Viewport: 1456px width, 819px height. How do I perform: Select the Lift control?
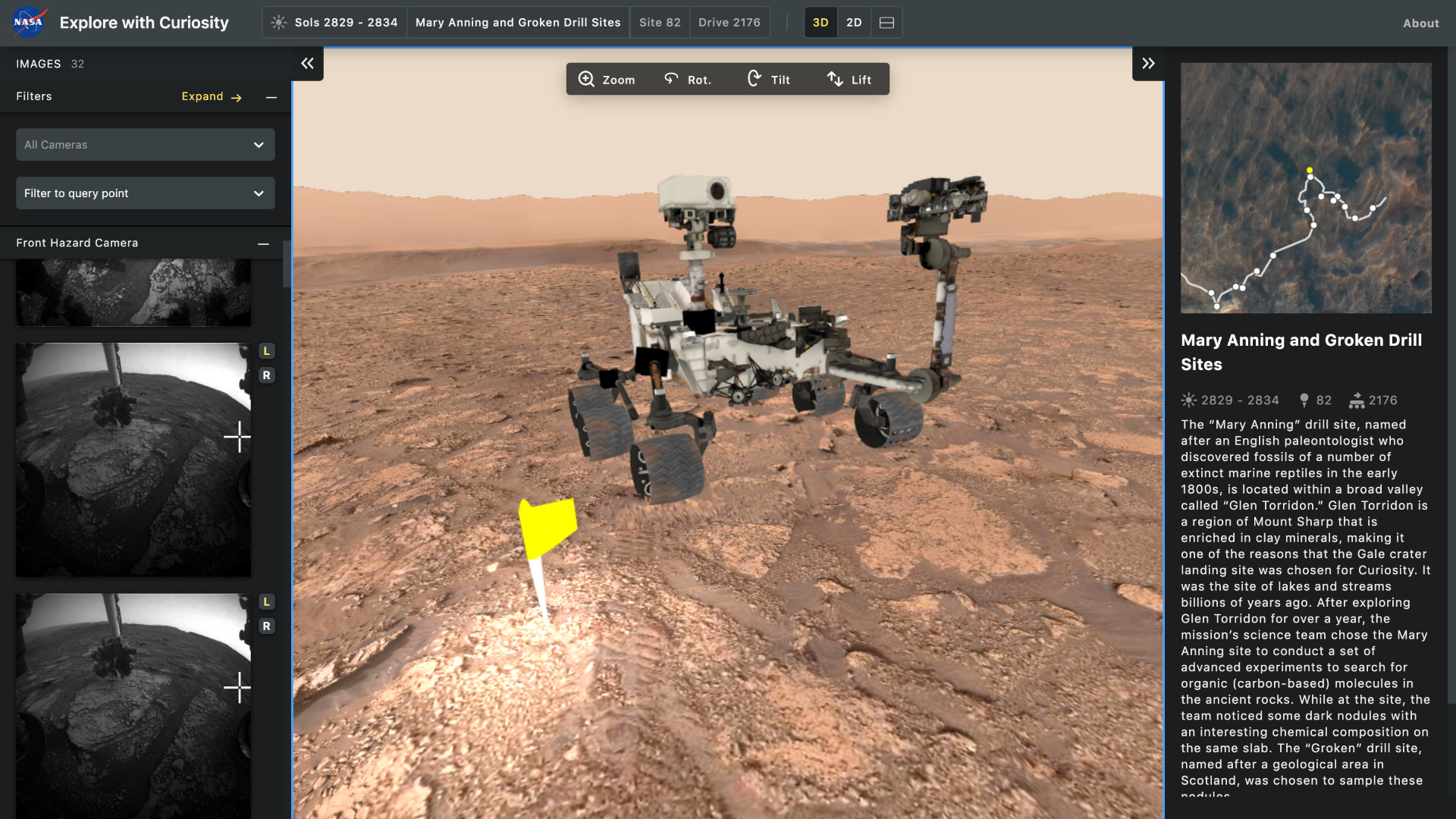(849, 80)
